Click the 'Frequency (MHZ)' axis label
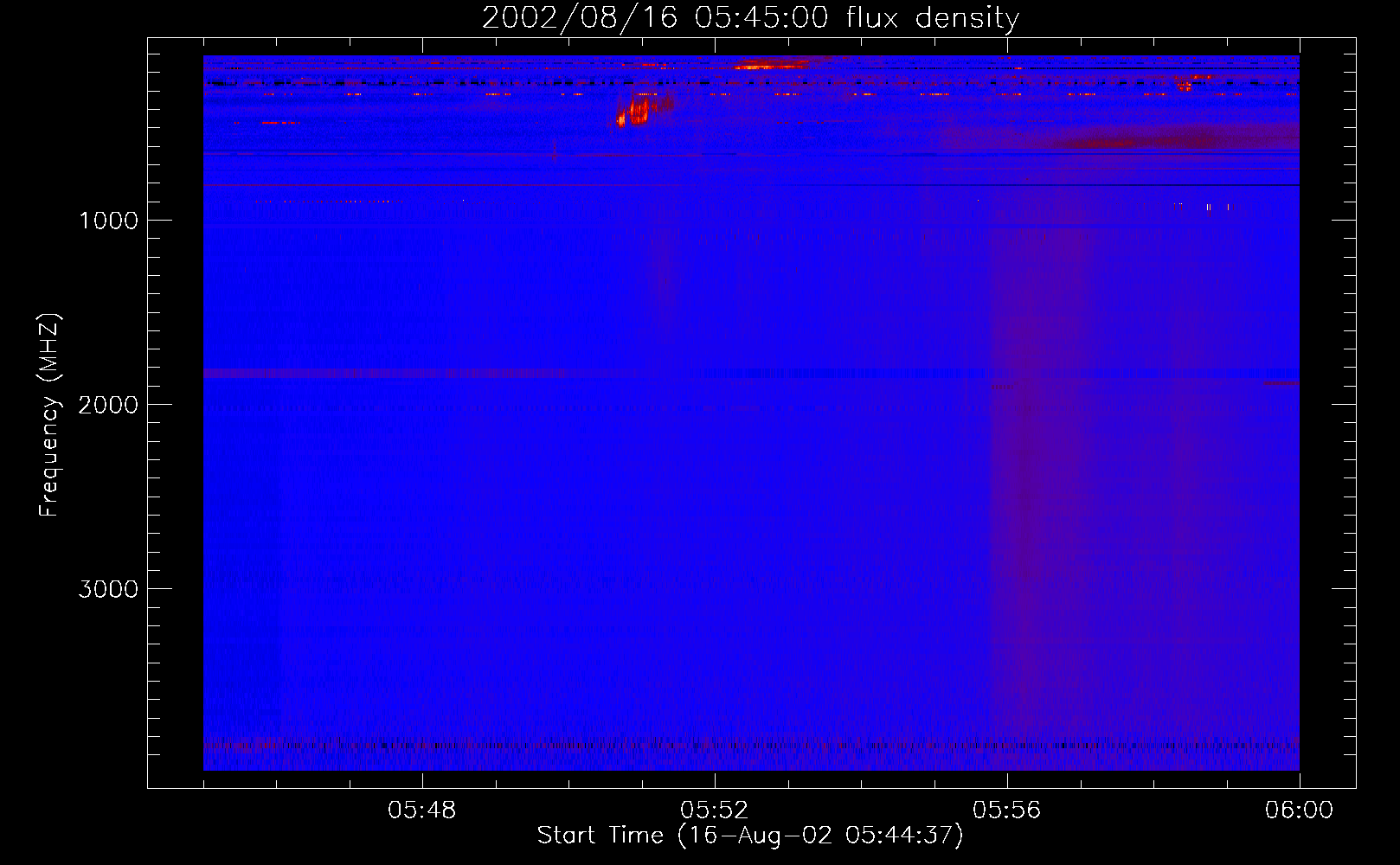Screen dimensions: 1400x865 (50, 415)
